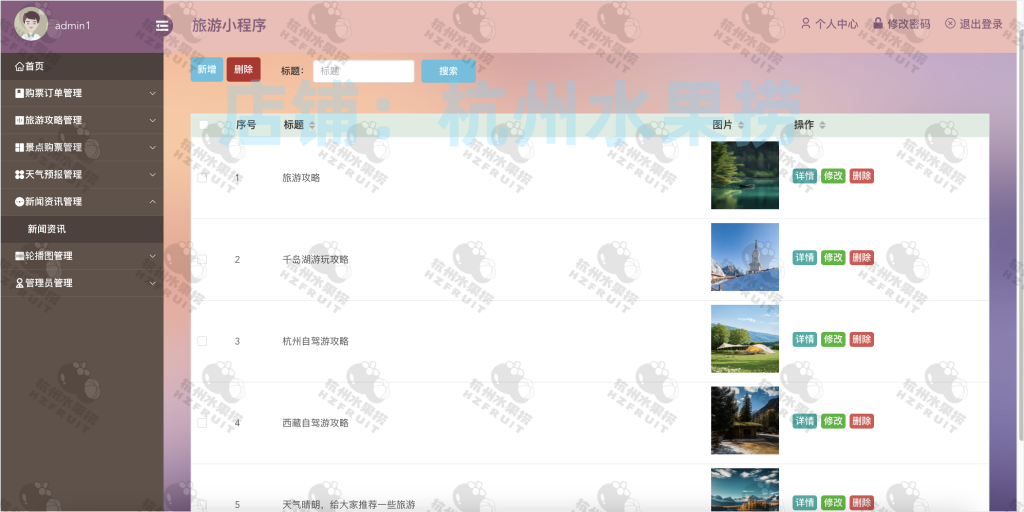Image resolution: width=1024 pixels, height=512 pixels.
Task: Click the title text 千岛湖游玩攻略
Action: coord(315,259)
